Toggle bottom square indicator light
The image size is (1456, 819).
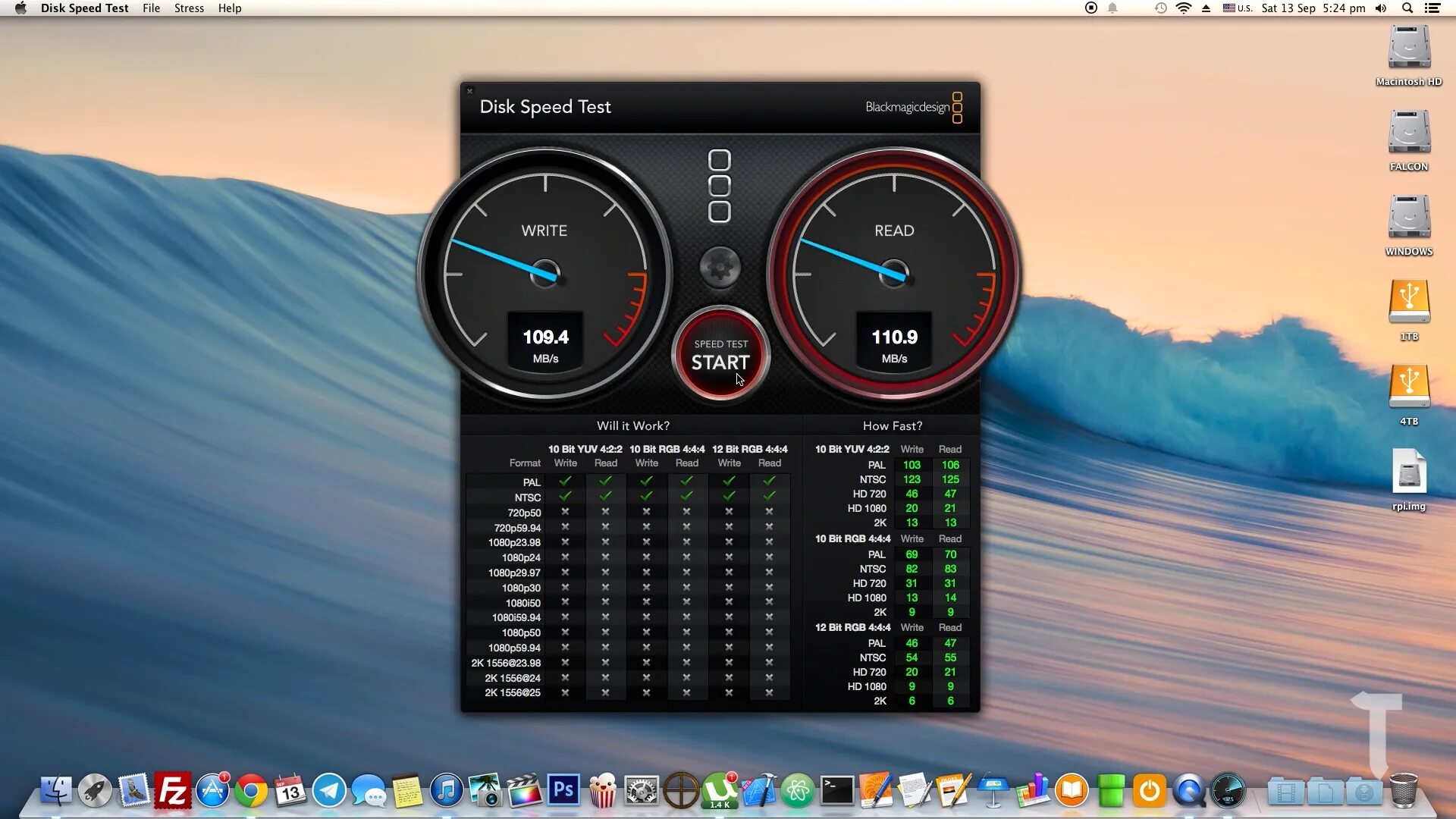(x=720, y=212)
